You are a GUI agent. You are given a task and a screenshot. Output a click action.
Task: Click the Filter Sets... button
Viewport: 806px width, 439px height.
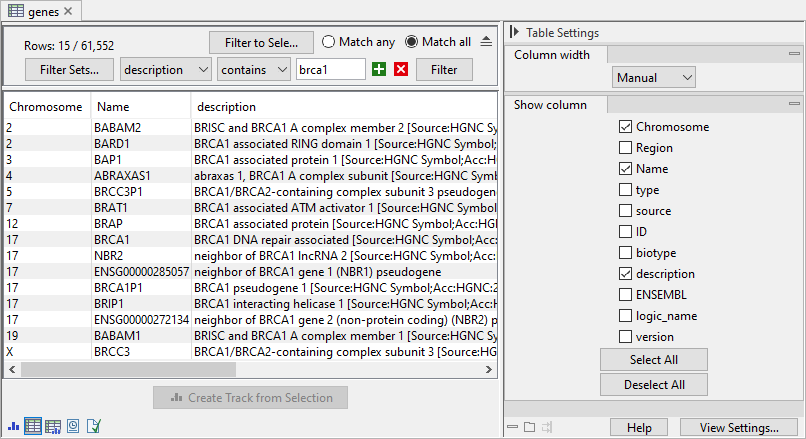(70, 70)
